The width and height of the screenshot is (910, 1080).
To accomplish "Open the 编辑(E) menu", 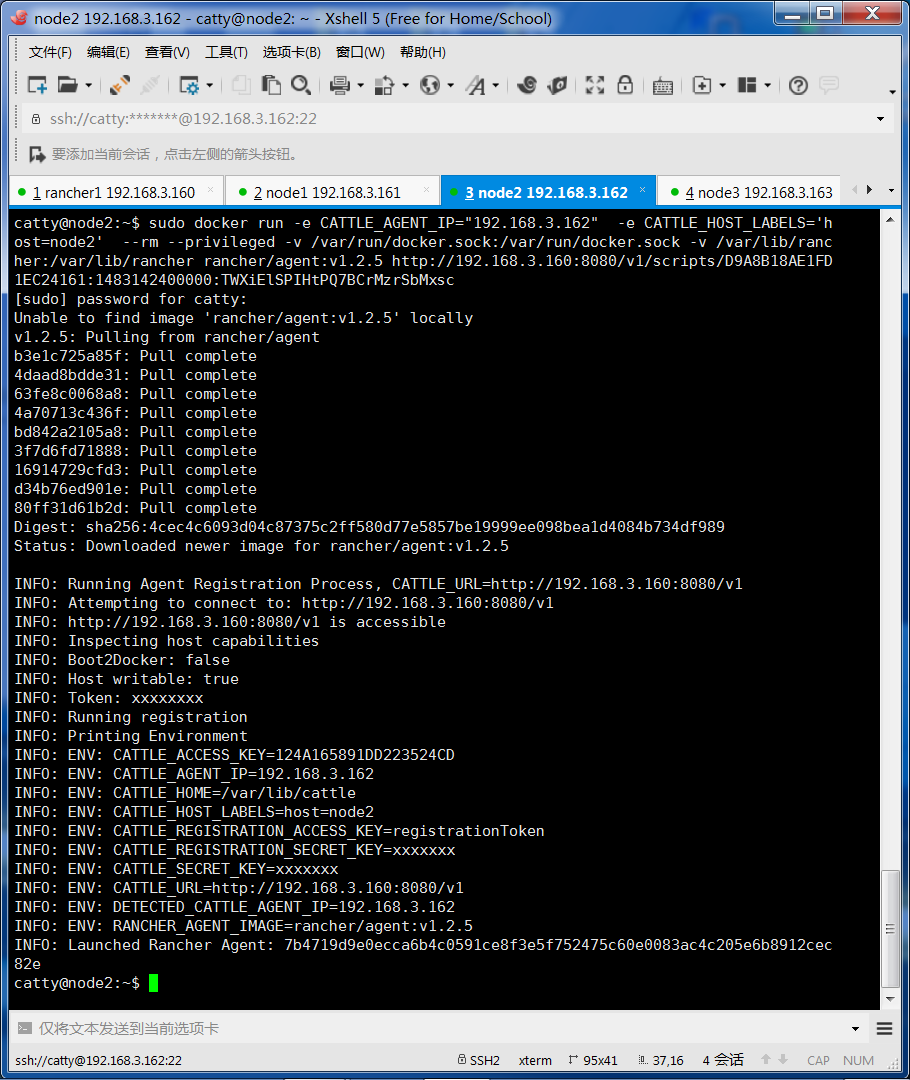I will coord(108,52).
